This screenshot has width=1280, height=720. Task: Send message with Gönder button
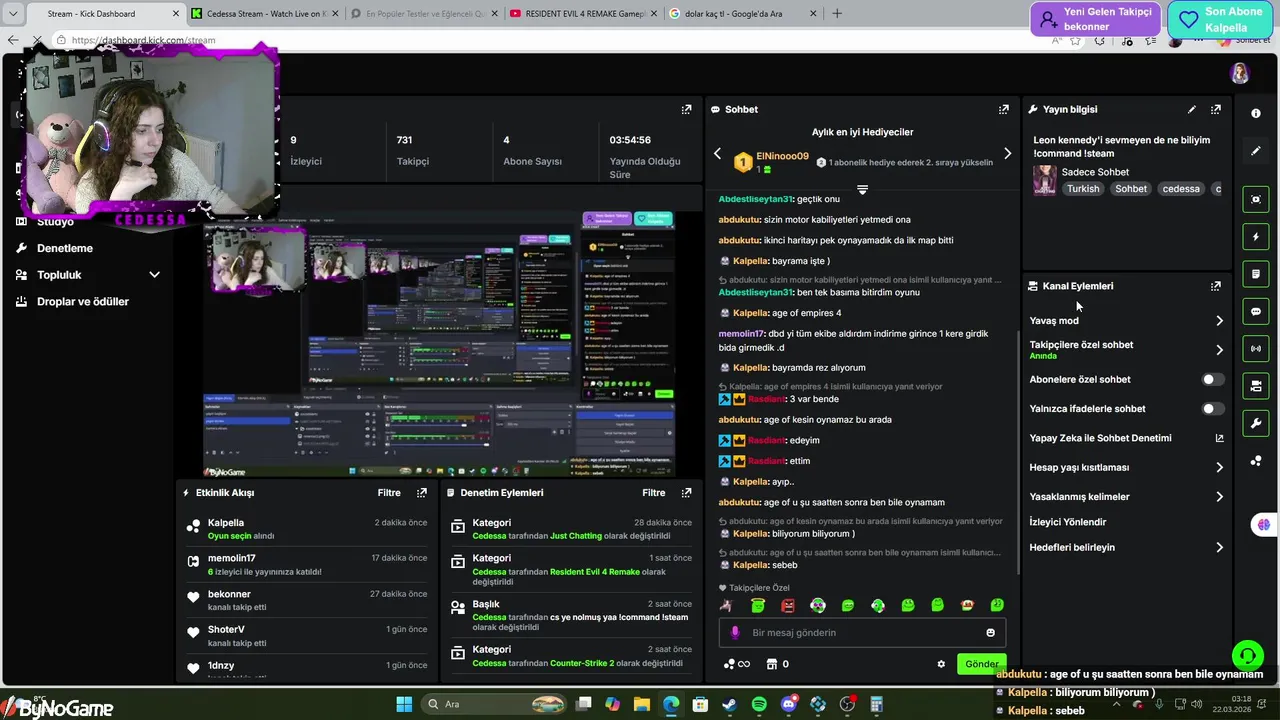981,664
